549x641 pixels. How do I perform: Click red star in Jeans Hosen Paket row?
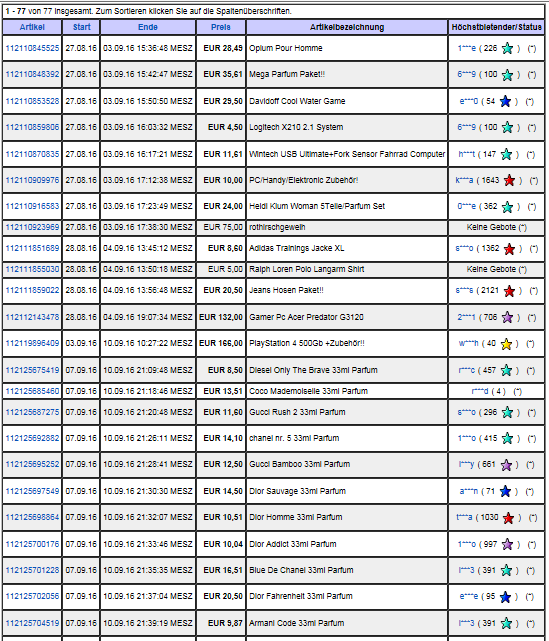click(x=509, y=291)
